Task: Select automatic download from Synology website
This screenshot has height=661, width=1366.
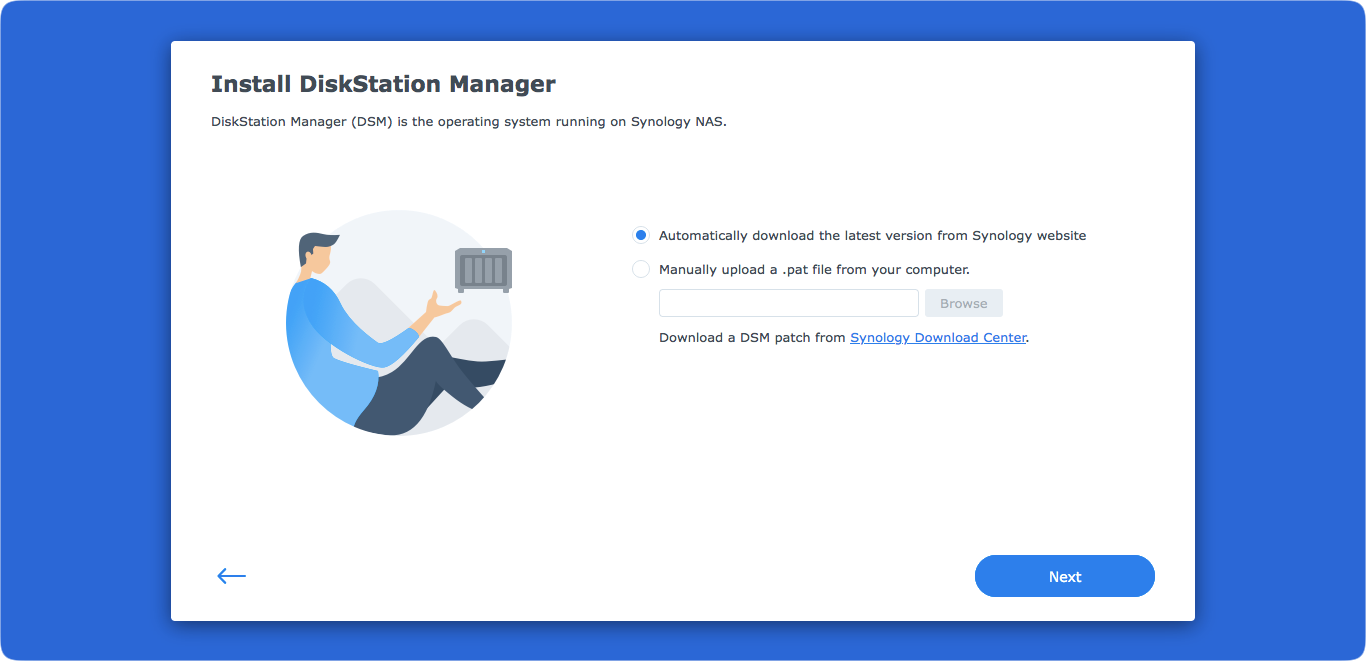Action: (641, 236)
